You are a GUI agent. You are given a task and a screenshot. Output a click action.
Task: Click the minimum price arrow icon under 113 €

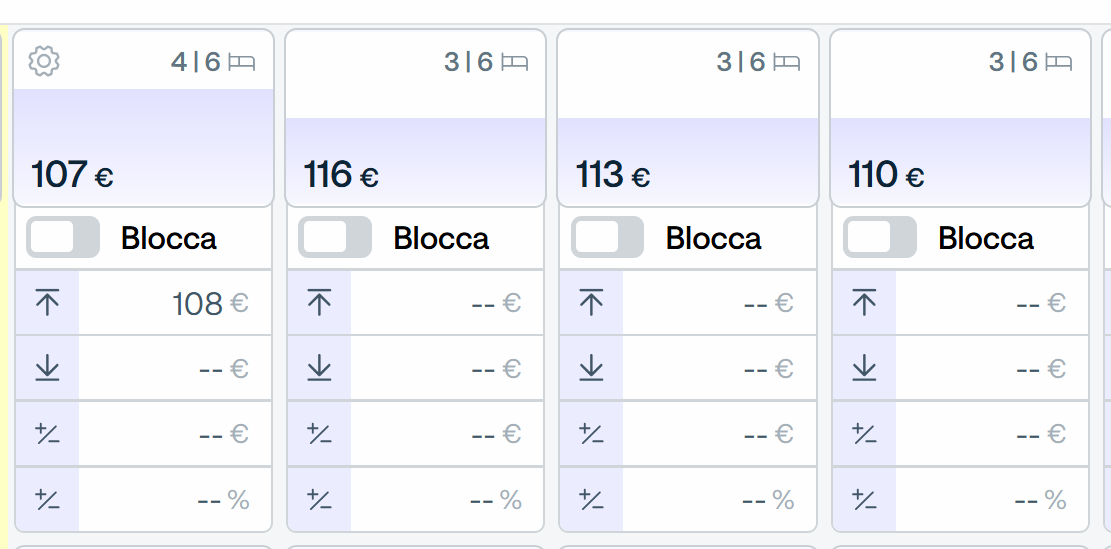591,368
